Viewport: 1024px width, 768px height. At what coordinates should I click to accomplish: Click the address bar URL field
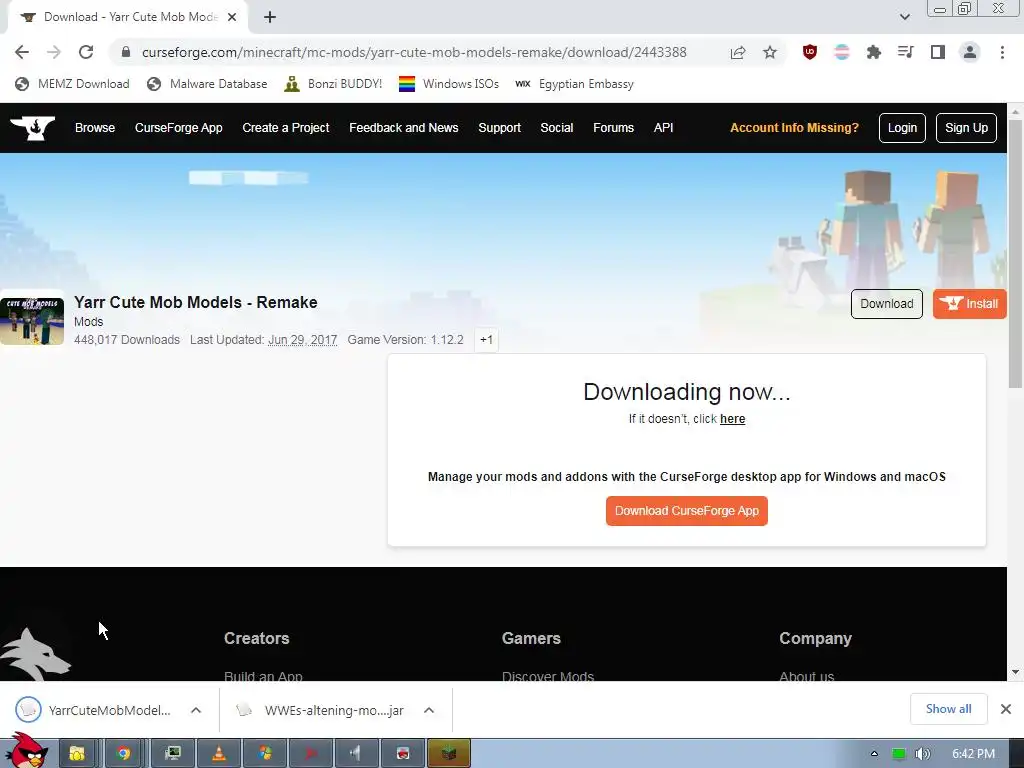pos(414,52)
